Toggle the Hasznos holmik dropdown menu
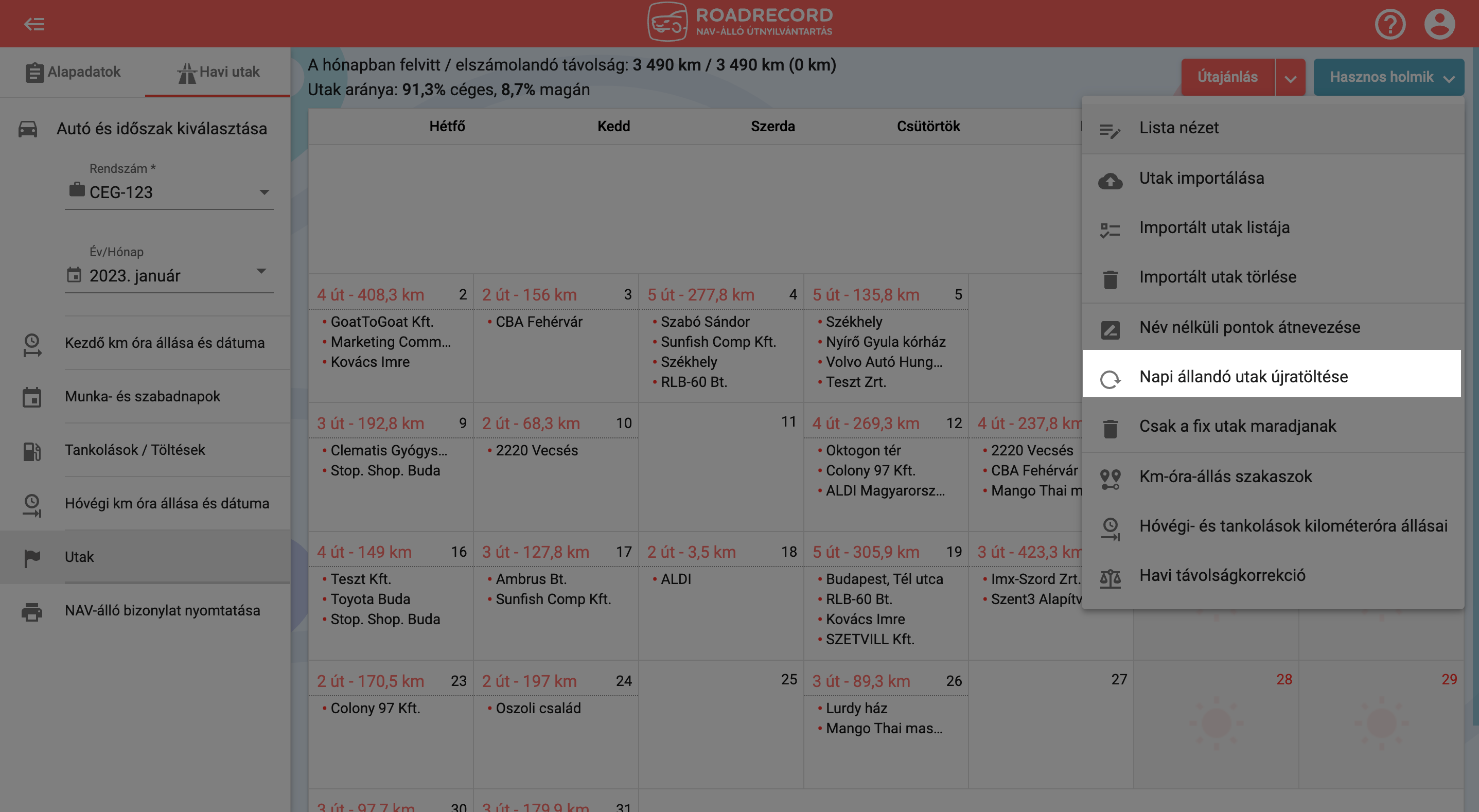The width and height of the screenshot is (1479, 812). (1388, 77)
